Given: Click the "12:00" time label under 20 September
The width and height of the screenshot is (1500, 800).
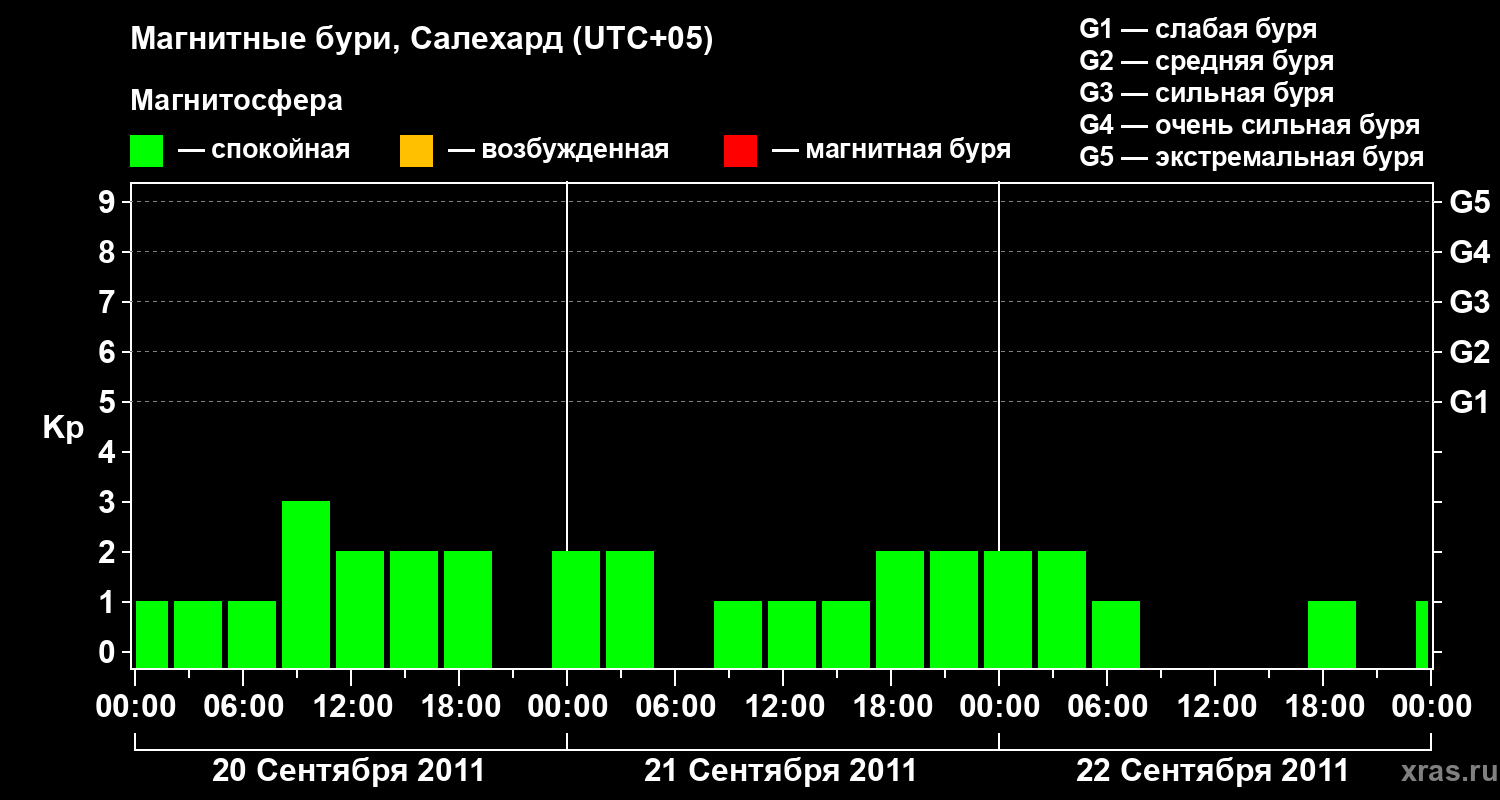Looking at the screenshot, I should [351, 707].
